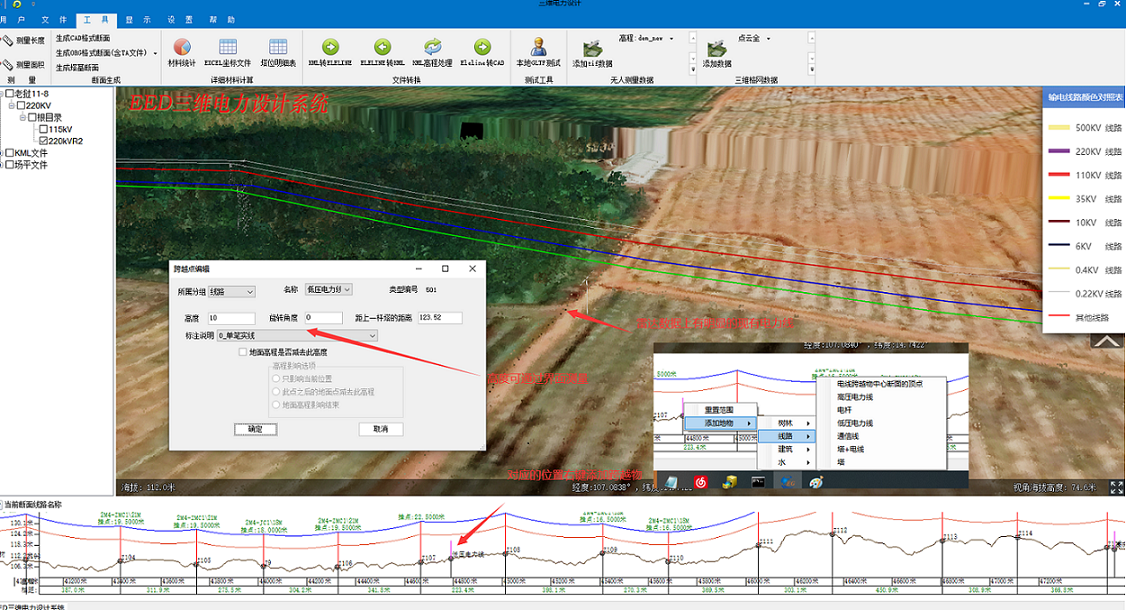Click the fullscreen icon in bottom-right corner
Image resolution: width=1126 pixels, height=610 pixels.
[x=1115, y=487]
